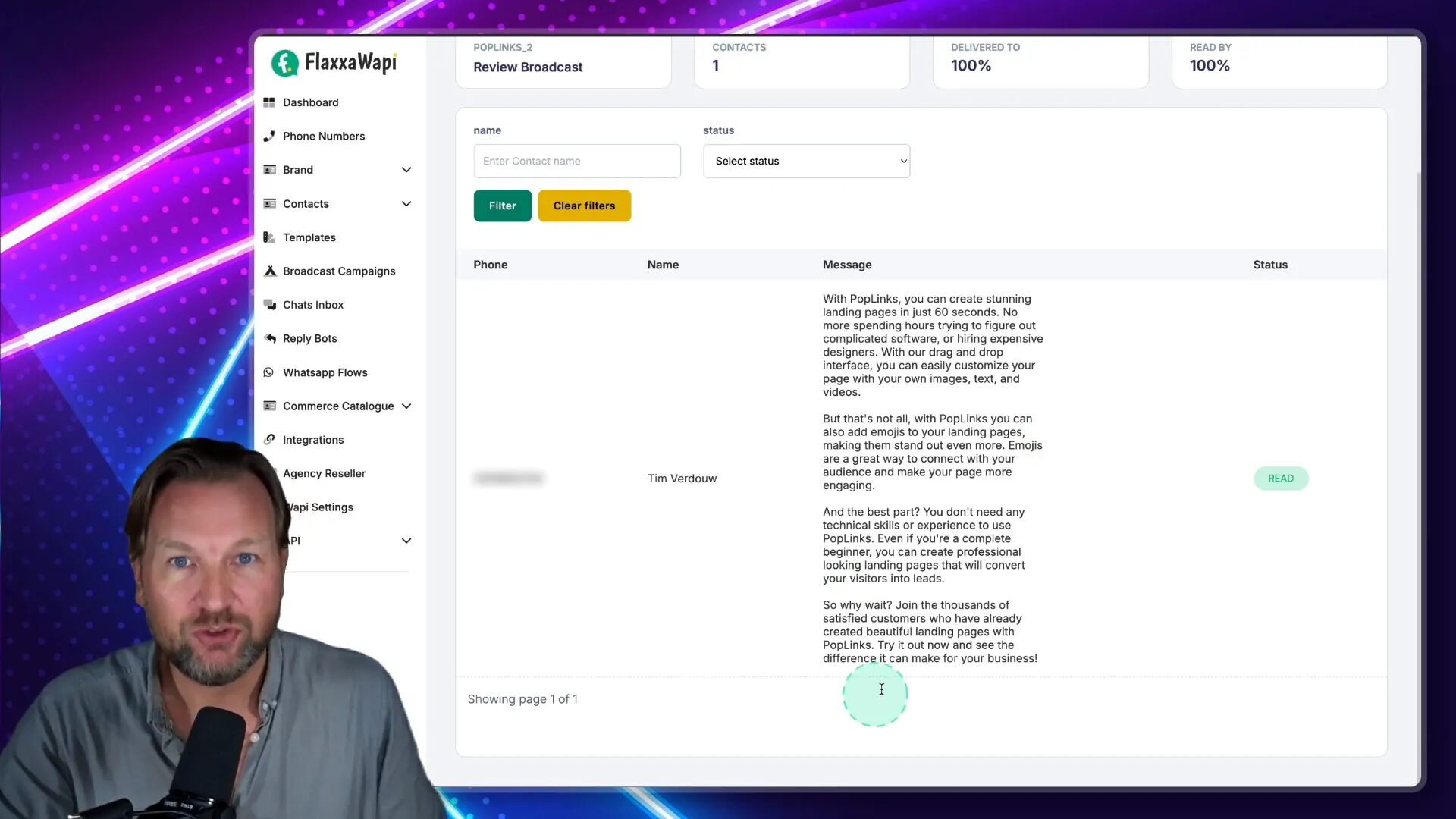Expand the API section dropdown
1456x819 pixels.
(406, 540)
